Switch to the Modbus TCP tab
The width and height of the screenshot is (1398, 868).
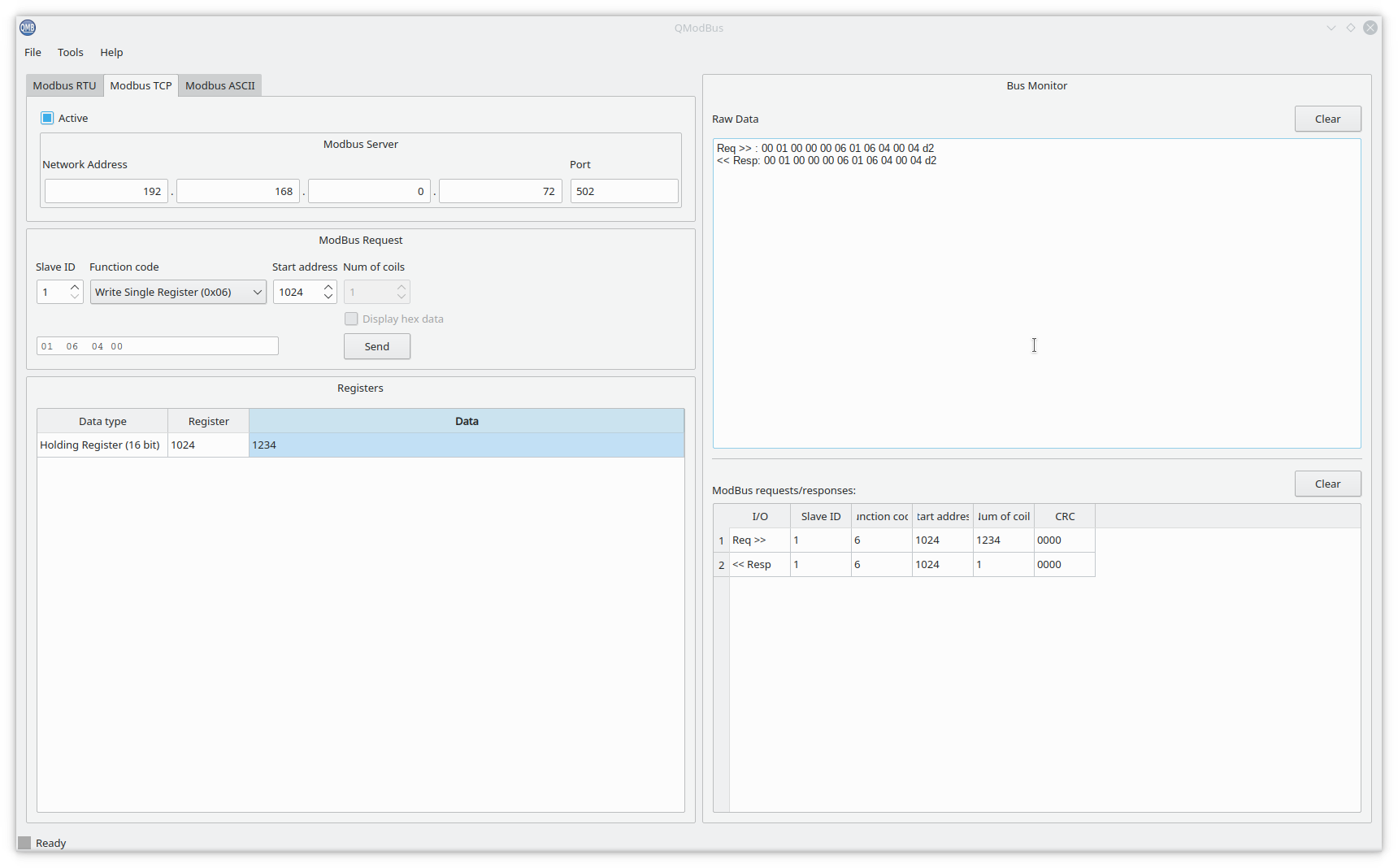pos(141,85)
